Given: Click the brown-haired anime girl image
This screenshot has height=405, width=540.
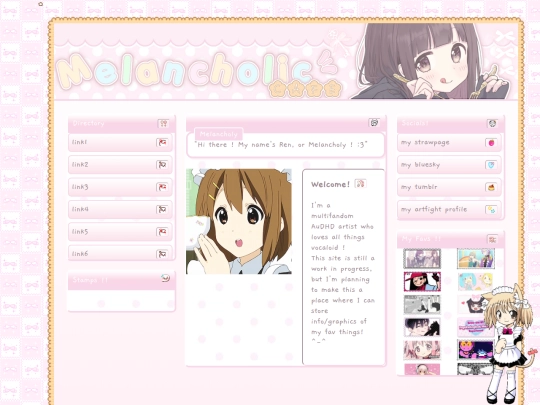Looking at the screenshot, I should pos(239,221).
